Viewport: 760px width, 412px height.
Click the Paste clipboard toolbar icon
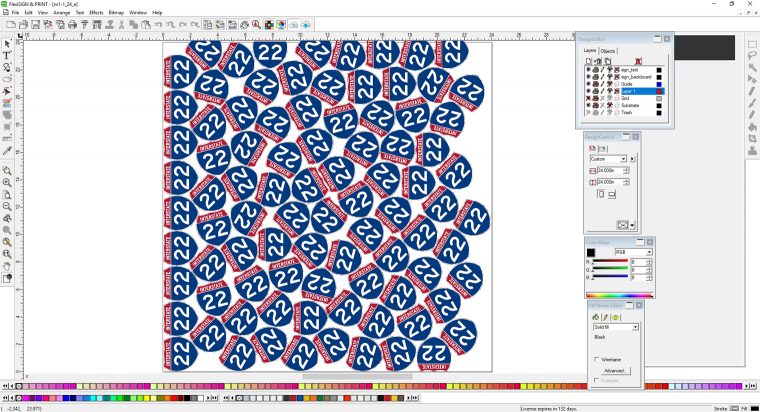(145, 25)
